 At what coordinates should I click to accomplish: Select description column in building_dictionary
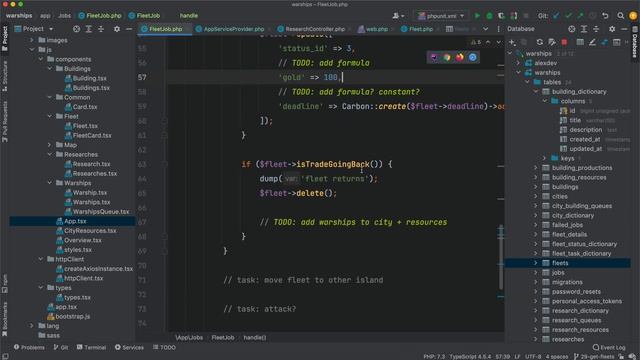(x=585, y=129)
